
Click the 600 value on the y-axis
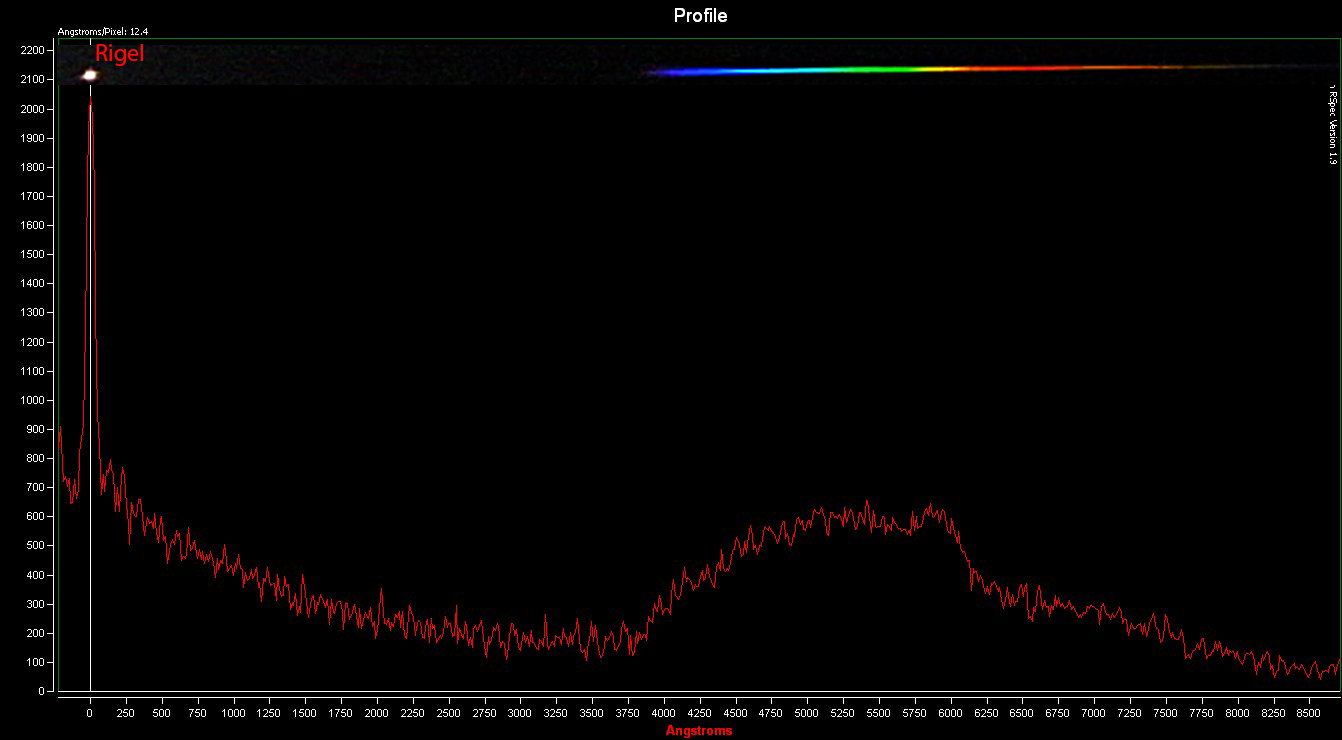36,517
